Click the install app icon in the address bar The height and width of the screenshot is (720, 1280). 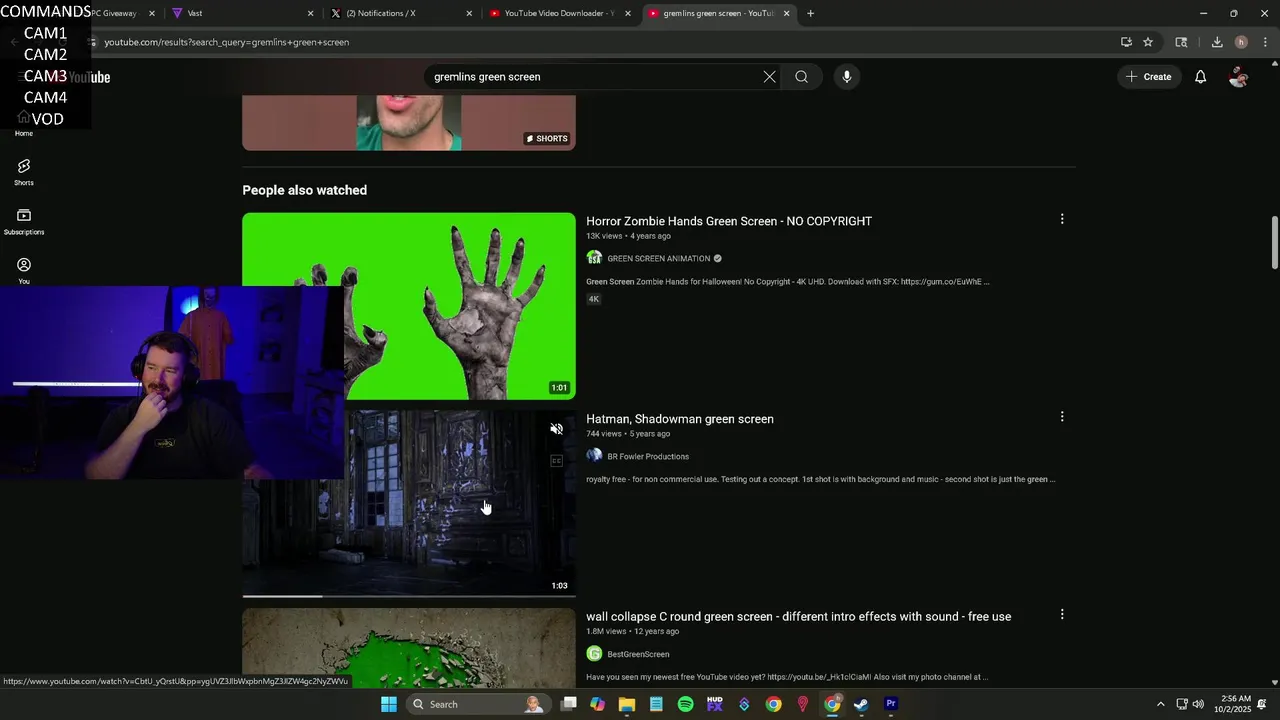pos(1126,42)
